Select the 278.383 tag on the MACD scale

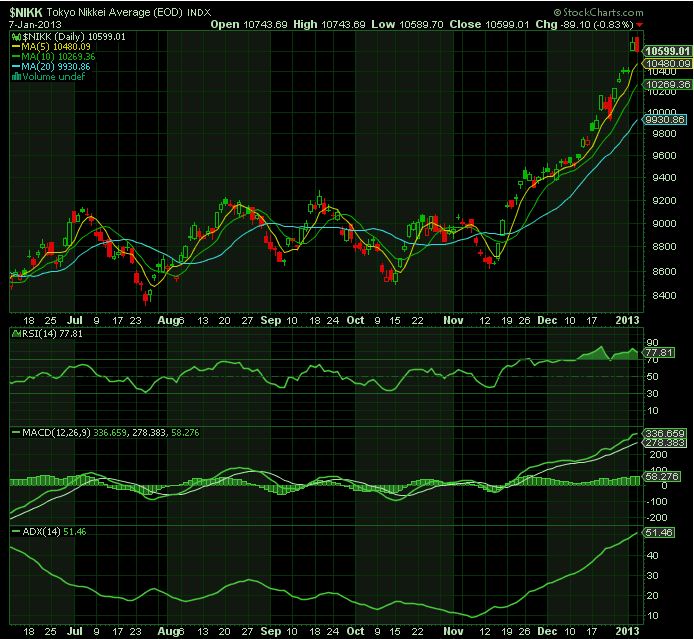665,443
